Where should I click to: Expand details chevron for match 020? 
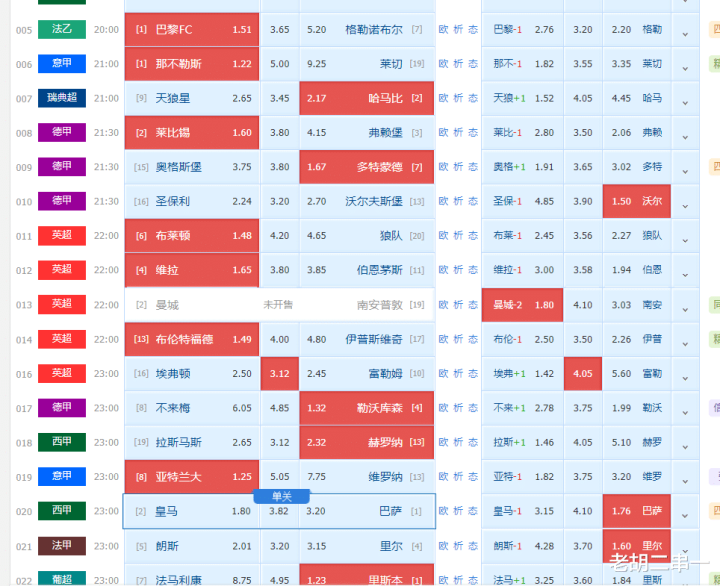[685, 516]
